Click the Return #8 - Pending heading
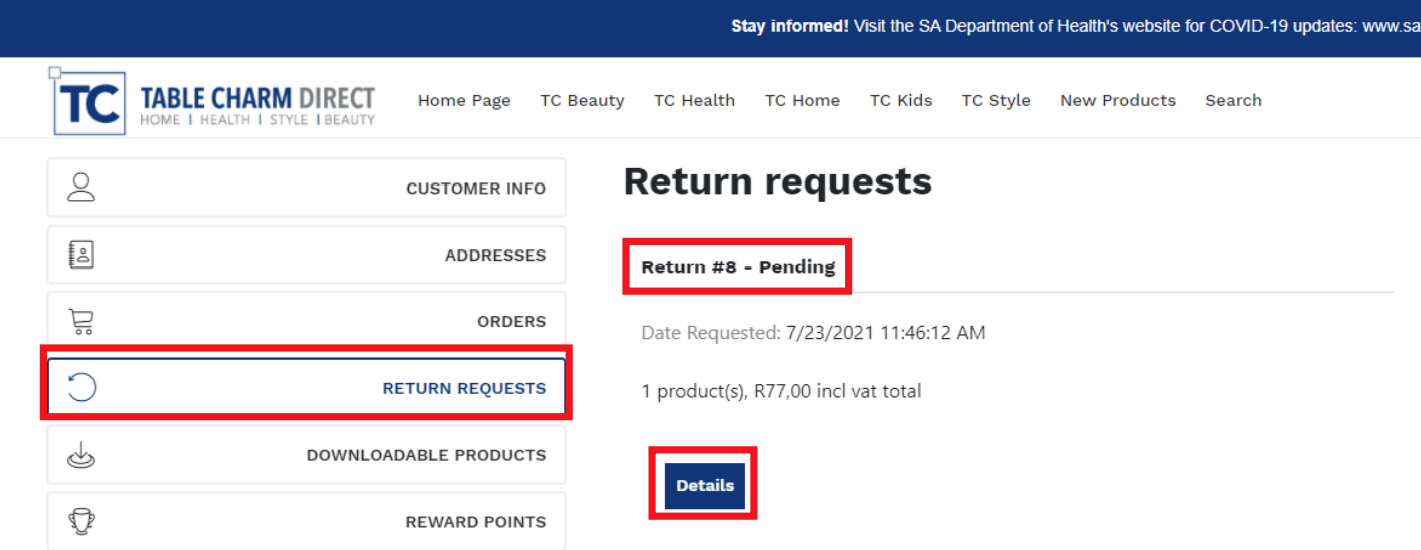 pyautogui.click(x=737, y=267)
